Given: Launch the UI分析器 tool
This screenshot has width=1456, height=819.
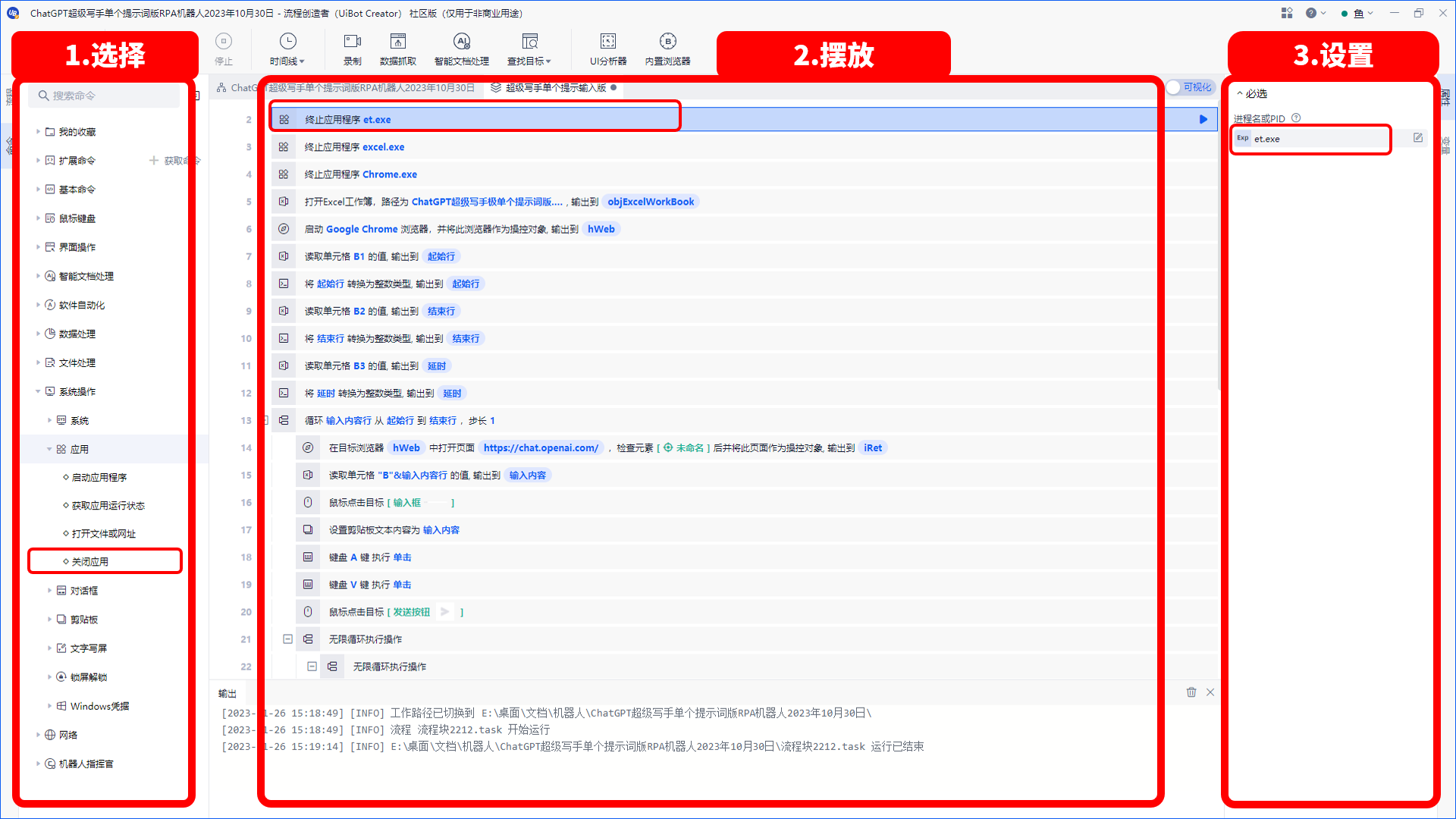Looking at the screenshot, I should [608, 49].
